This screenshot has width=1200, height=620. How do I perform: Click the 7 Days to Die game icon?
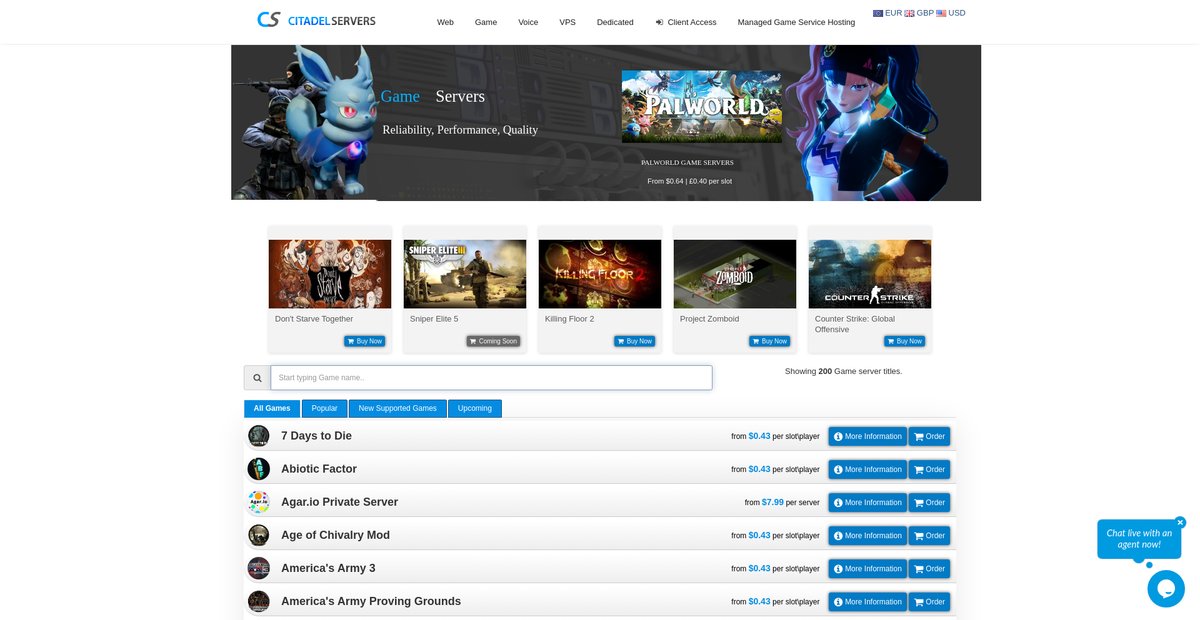tap(259, 436)
